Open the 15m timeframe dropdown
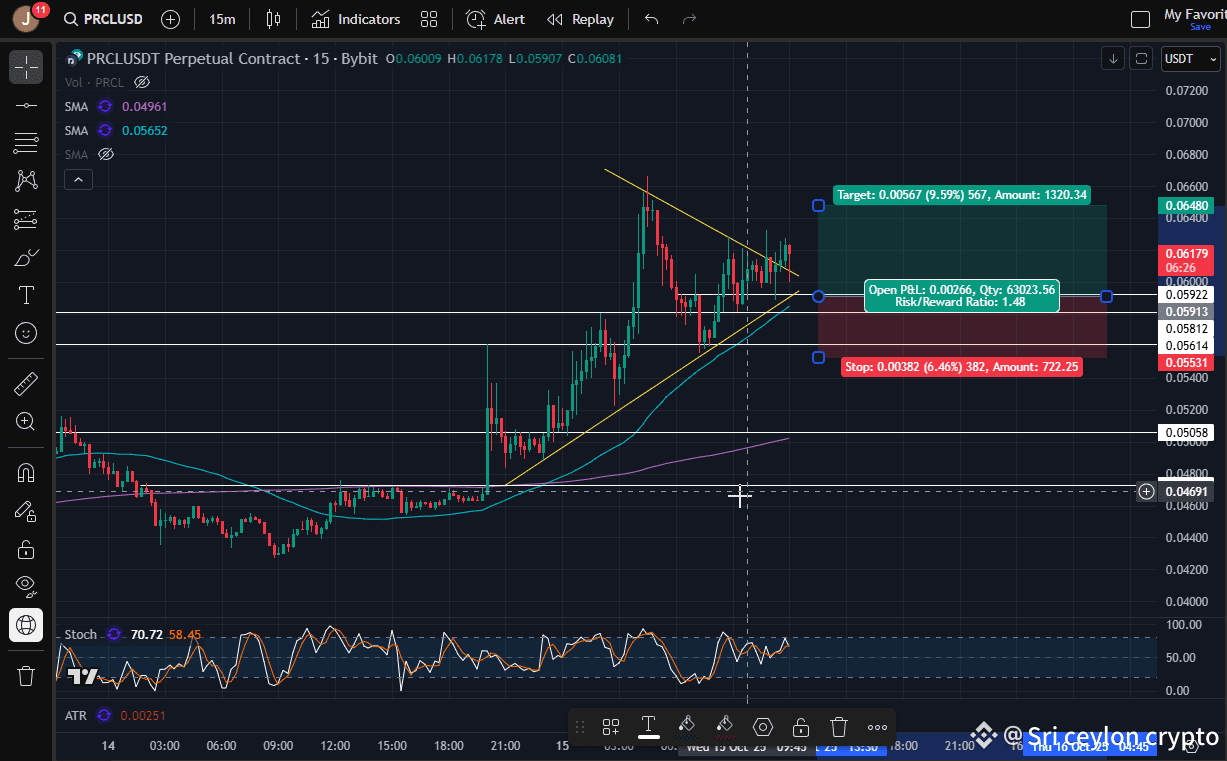This screenshot has height=761, width=1227. coord(222,18)
